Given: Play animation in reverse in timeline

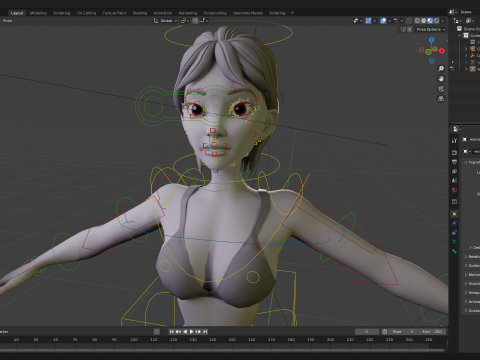Looking at the screenshot, I should 185,332.
